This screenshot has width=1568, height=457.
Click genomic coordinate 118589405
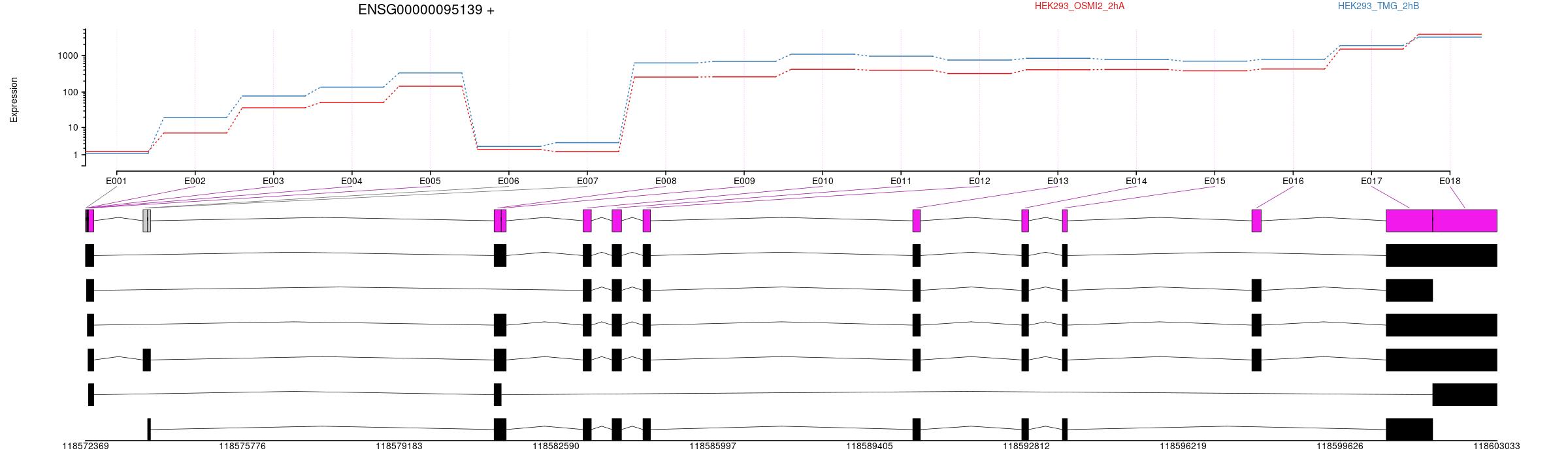870,447
